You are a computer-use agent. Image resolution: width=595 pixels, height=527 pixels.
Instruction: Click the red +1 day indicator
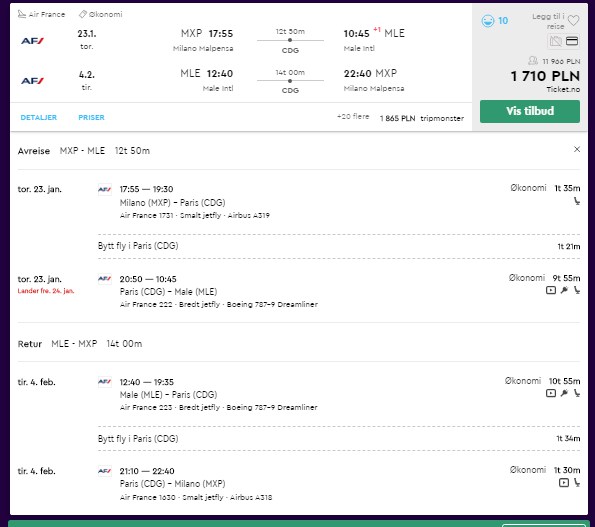click(x=377, y=29)
